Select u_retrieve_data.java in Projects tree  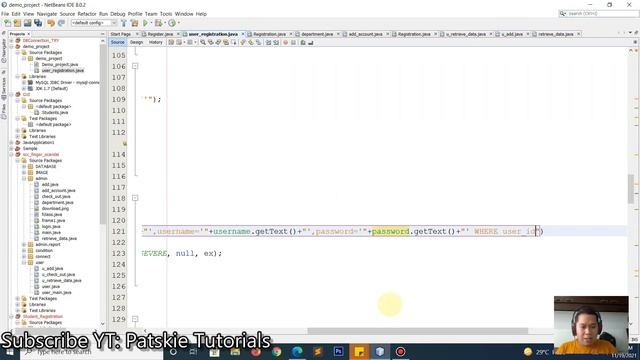pyautogui.click(x=61, y=280)
